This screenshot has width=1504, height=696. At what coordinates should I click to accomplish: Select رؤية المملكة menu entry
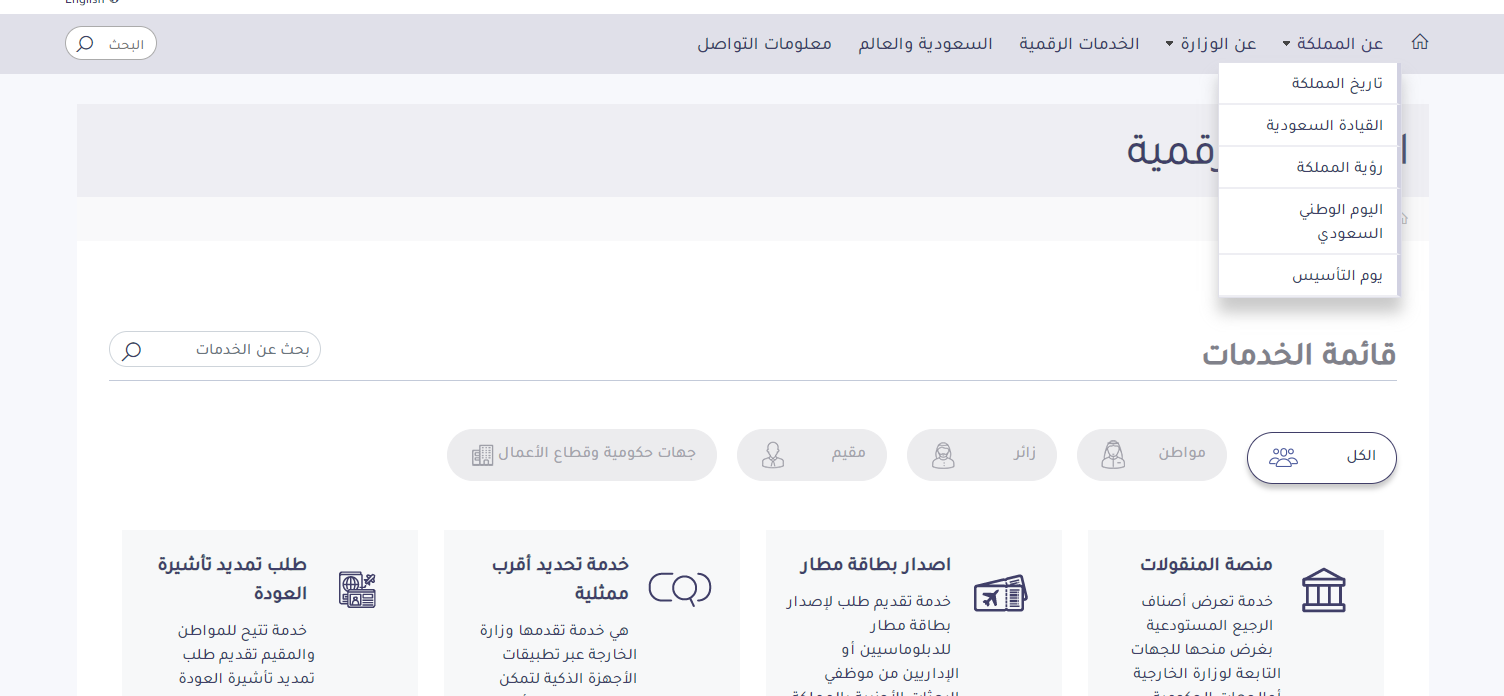(1339, 168)
